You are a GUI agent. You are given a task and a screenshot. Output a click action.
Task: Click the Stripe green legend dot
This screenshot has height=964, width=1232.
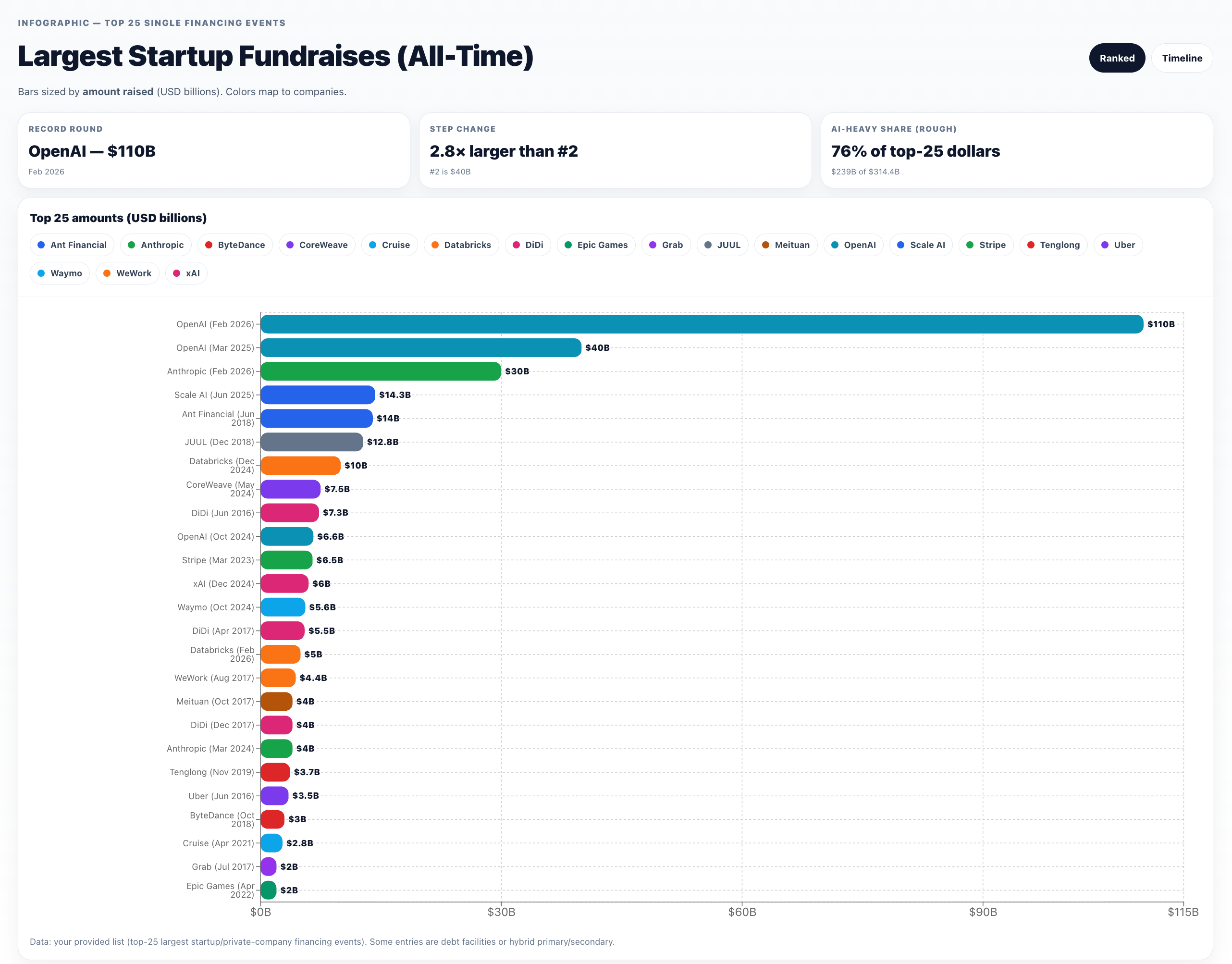[970, 245]
